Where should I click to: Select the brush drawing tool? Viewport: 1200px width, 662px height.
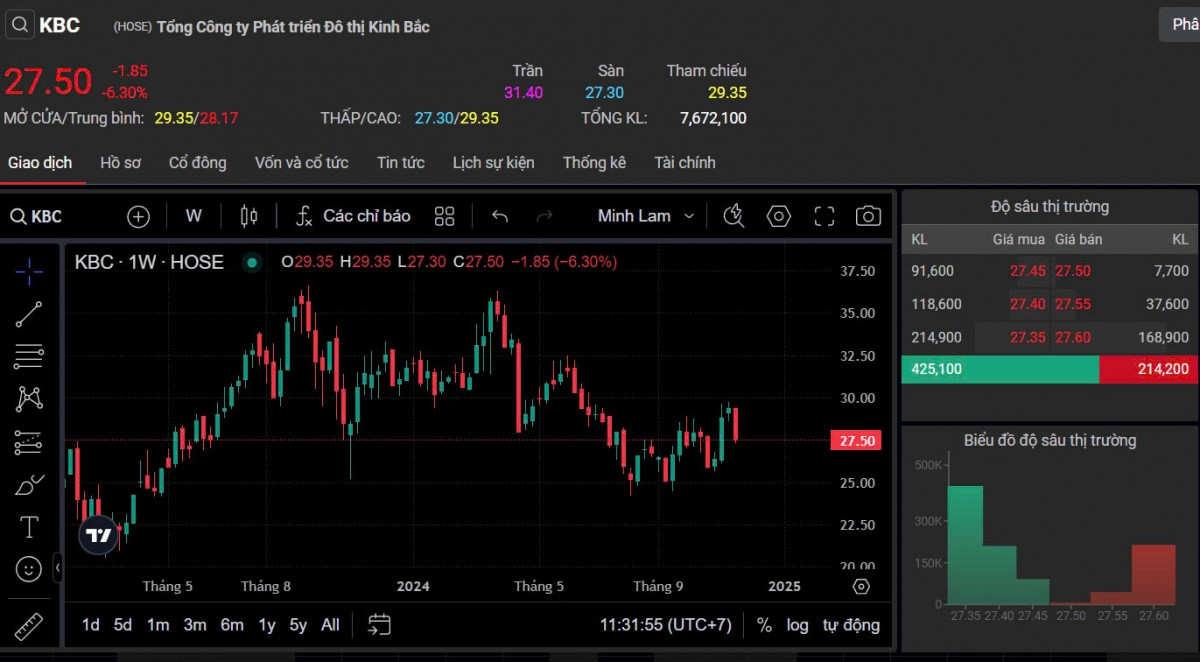coord(29,485)
